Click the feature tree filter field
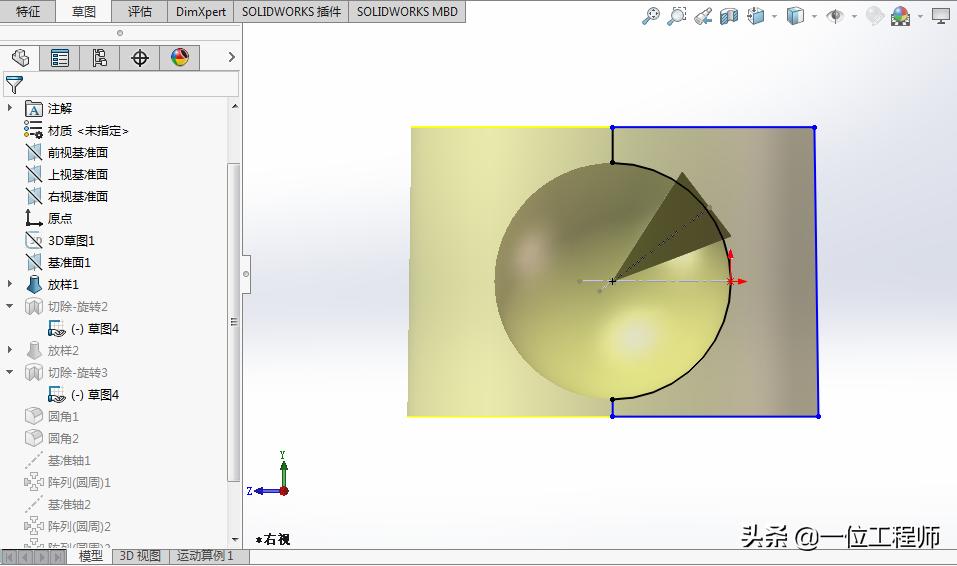This screenshot has height=566, width=957. pos(130,85)
